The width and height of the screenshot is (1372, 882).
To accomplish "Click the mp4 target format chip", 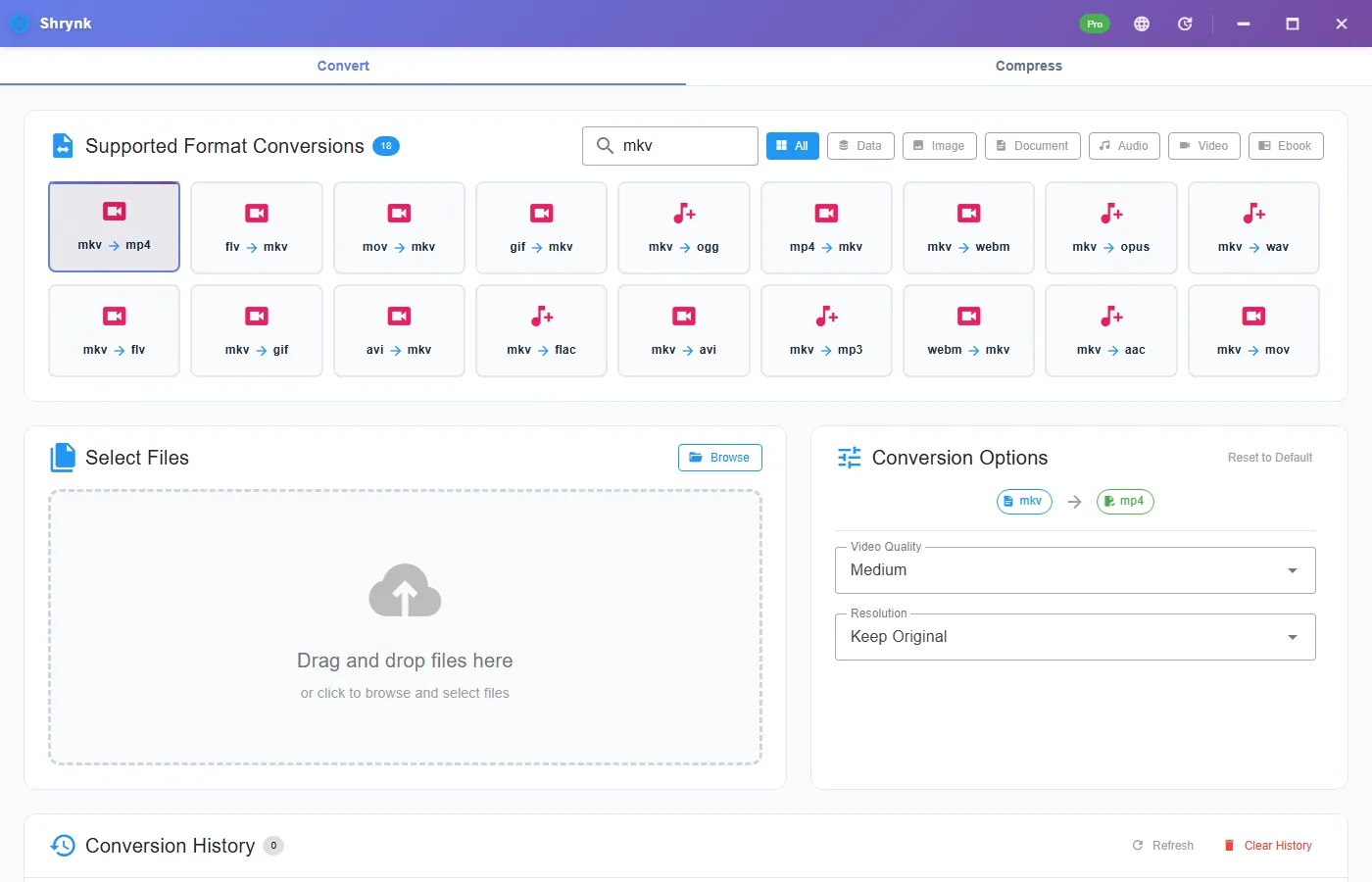I will 1125,502.
